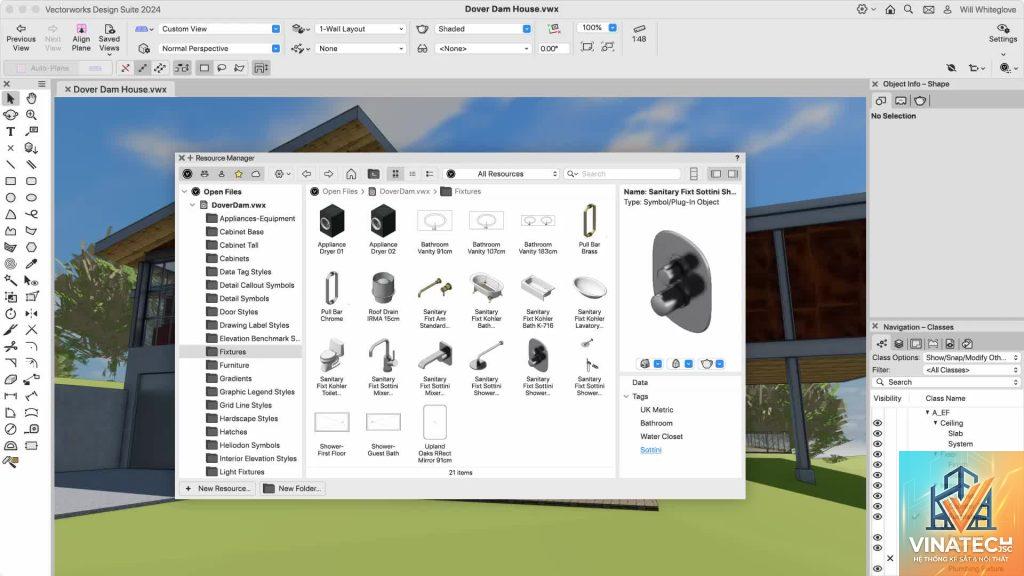The image size is (1024, 576).
Task: Select the Circle tool
Action: tap(10, 197)
